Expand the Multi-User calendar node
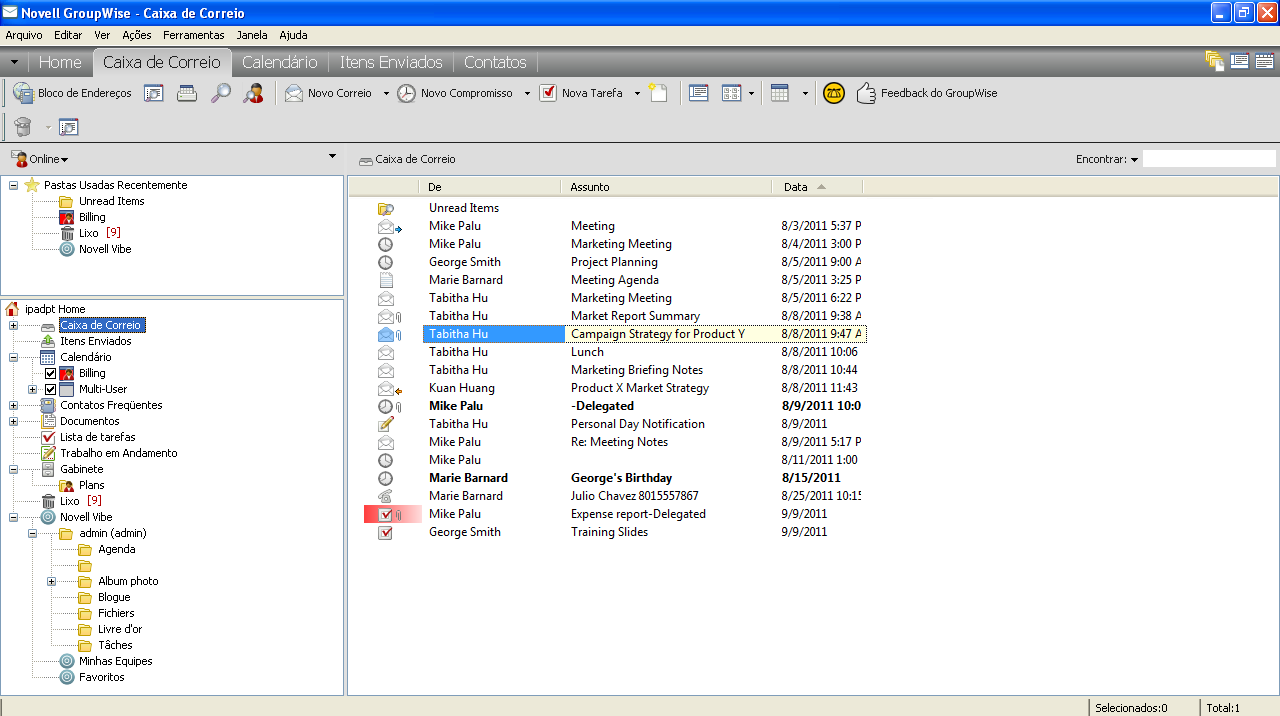This screenshot has width=1280, height=716. coord(32,389)
